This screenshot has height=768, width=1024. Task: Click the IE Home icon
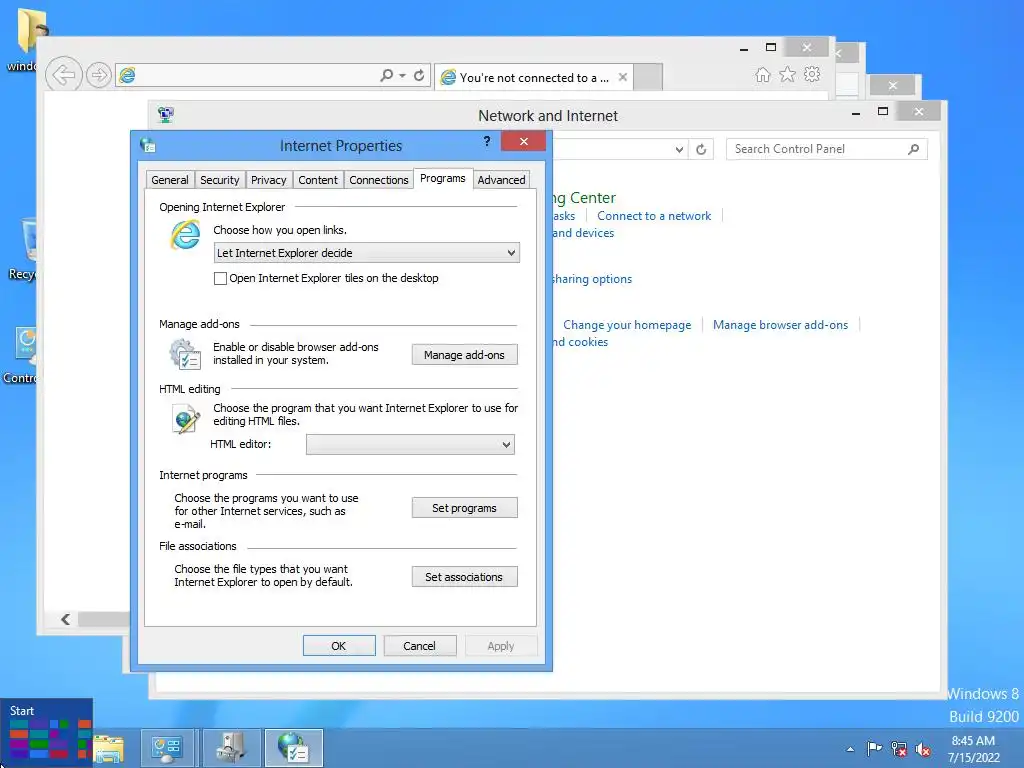(x=763, y=74)
